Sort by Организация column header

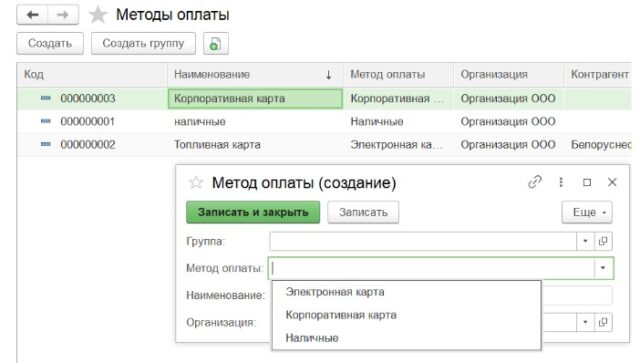point(509,75)
